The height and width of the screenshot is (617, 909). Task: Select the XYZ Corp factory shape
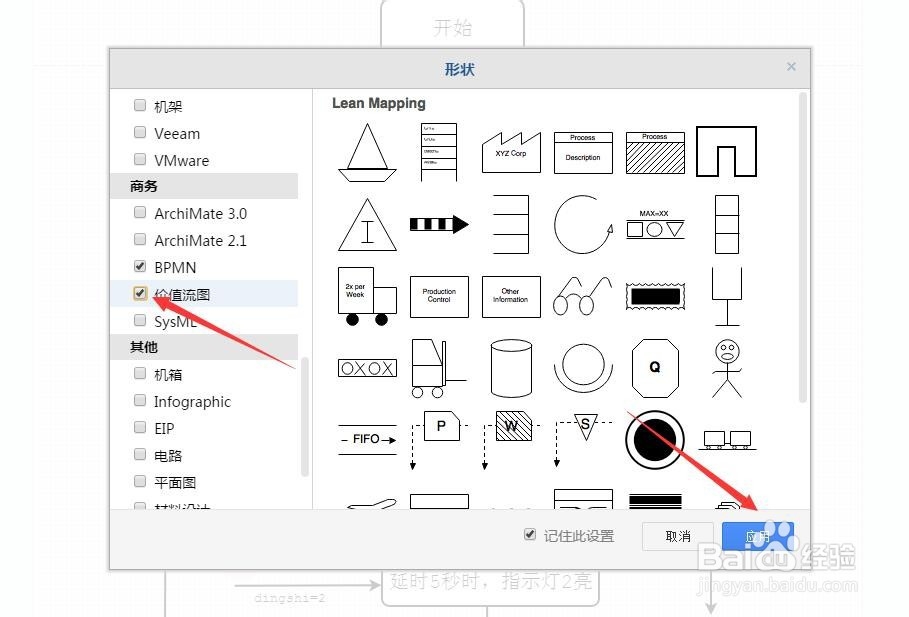[511, 151]
